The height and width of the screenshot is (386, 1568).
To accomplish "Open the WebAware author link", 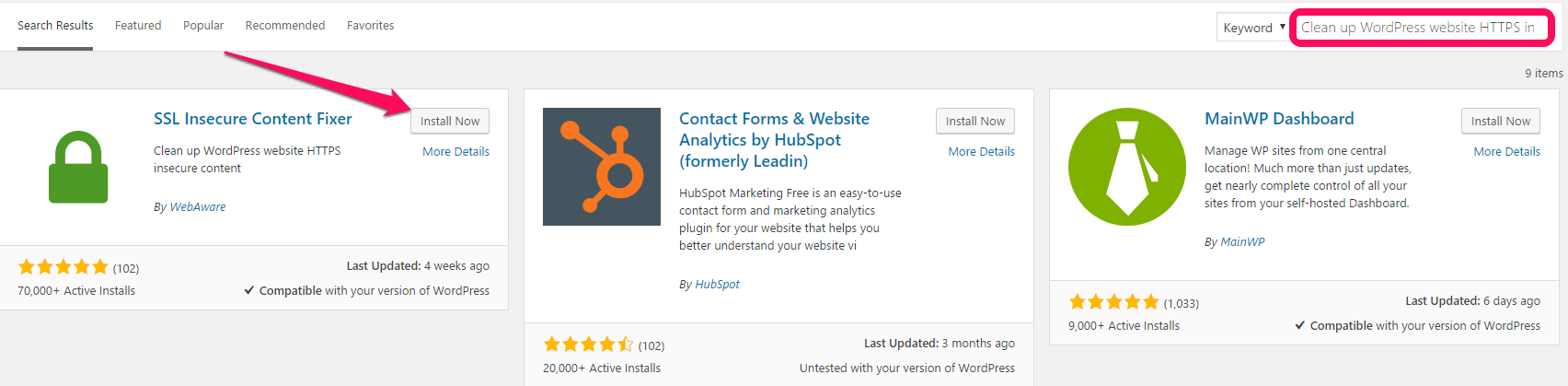I will tap(198, 207).
